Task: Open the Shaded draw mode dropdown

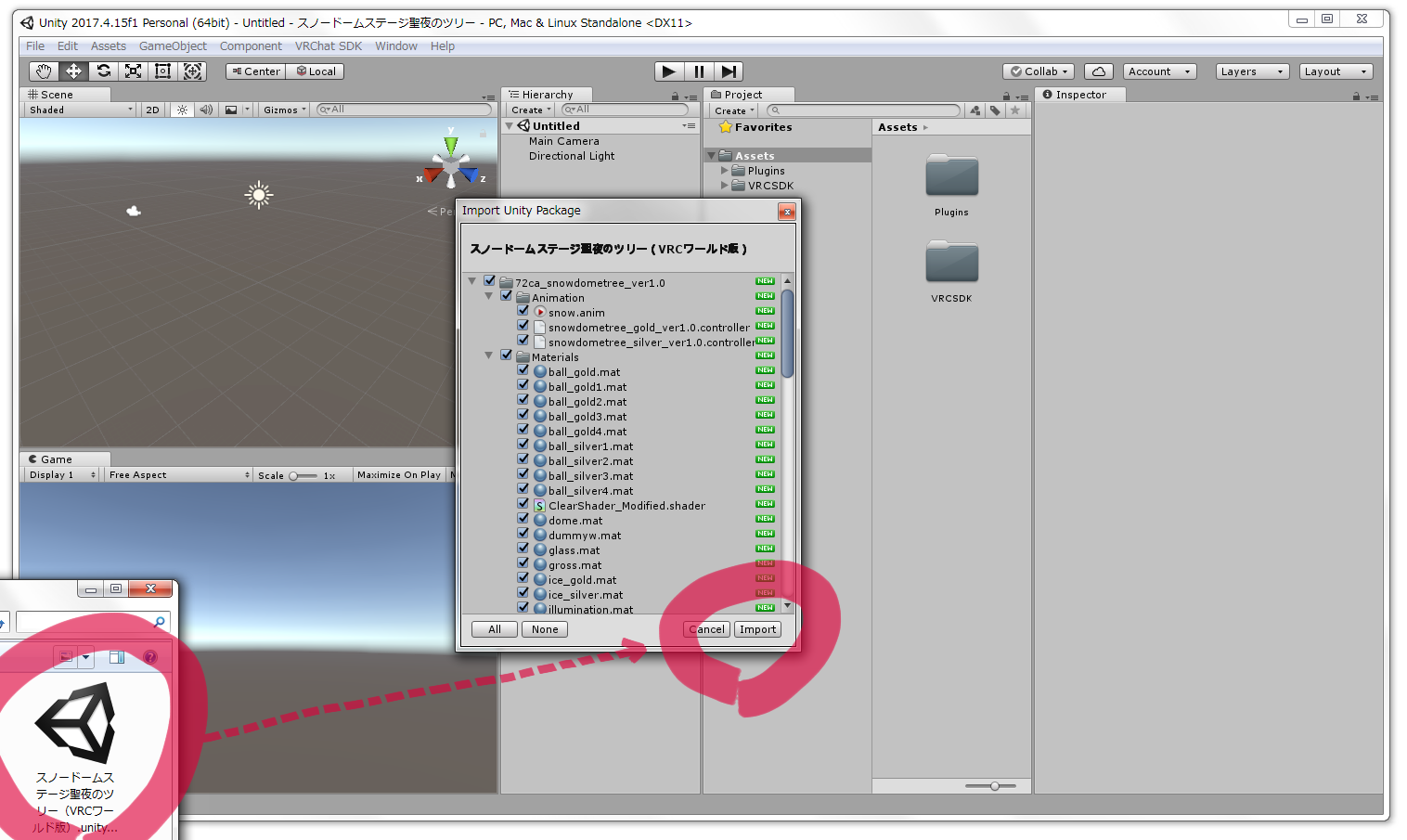Action: [81, 110]
